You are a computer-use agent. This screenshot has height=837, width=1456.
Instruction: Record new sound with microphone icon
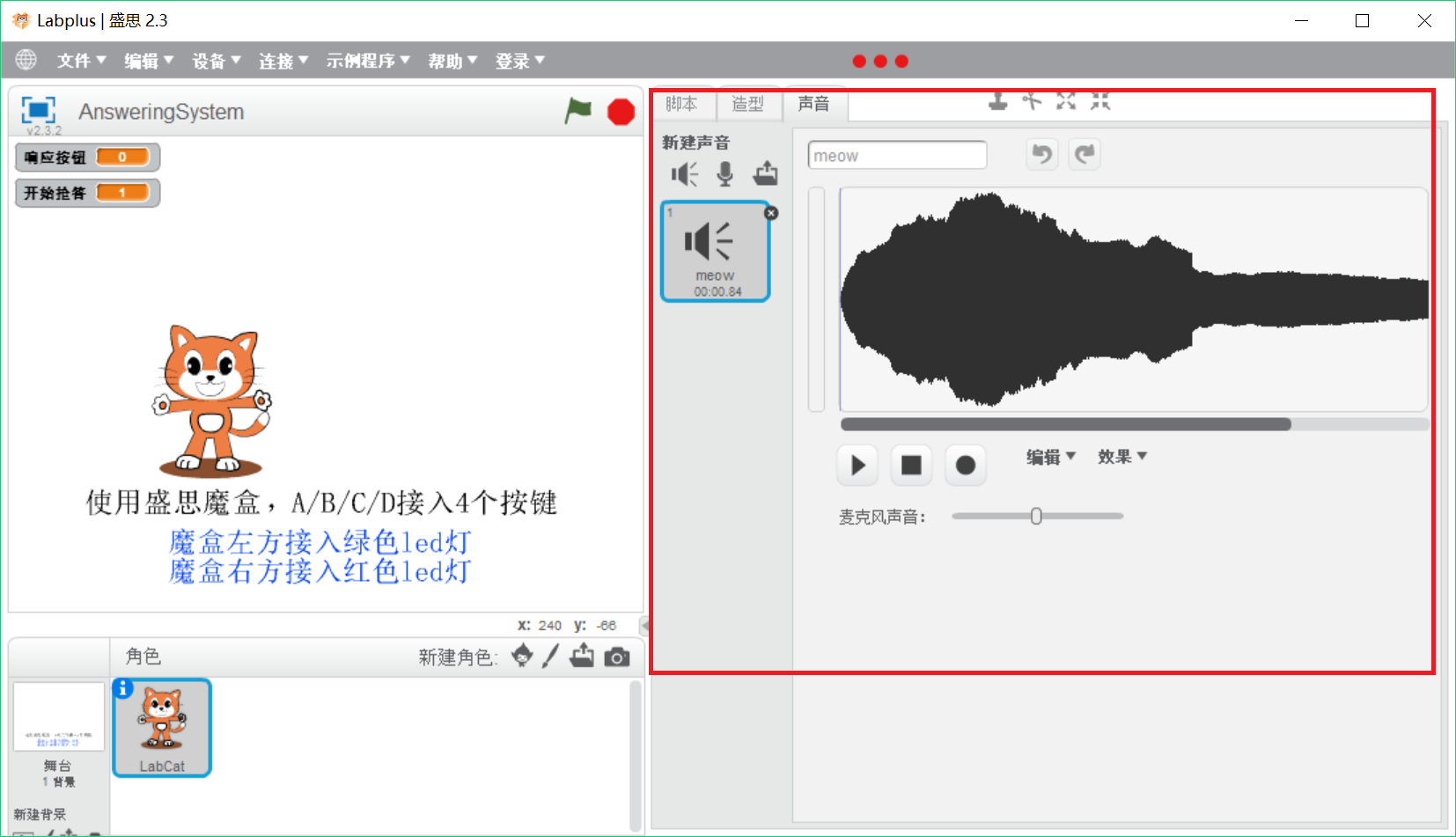(724, 174)
